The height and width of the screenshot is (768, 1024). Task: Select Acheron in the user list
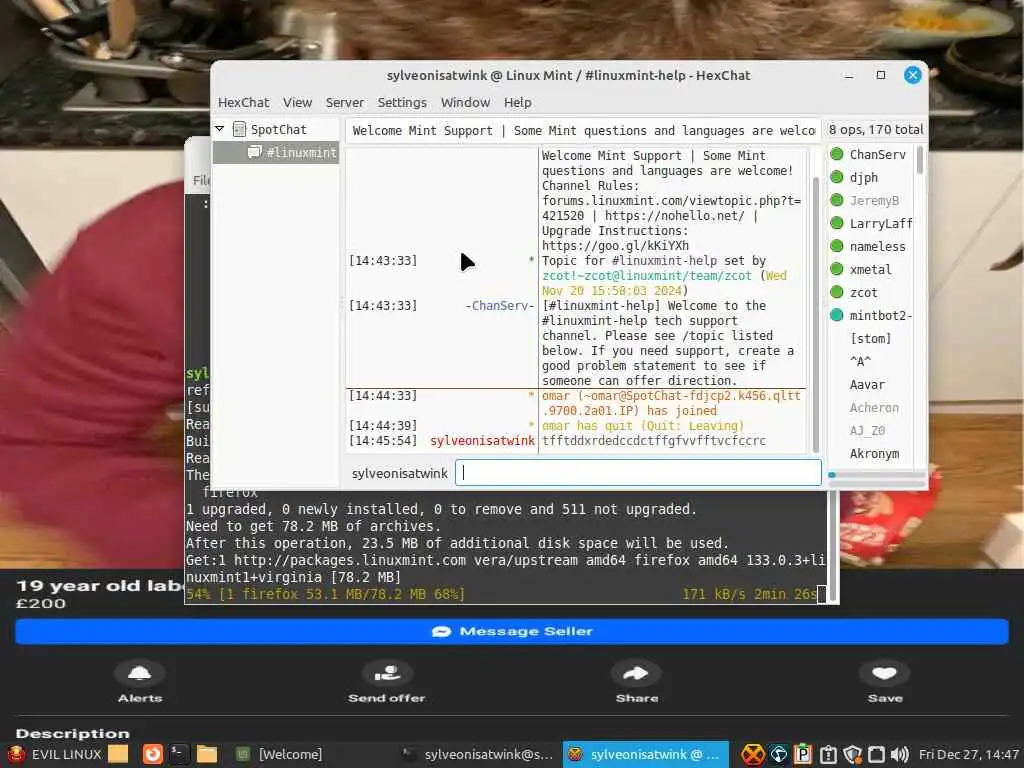[x=874, y=408]
